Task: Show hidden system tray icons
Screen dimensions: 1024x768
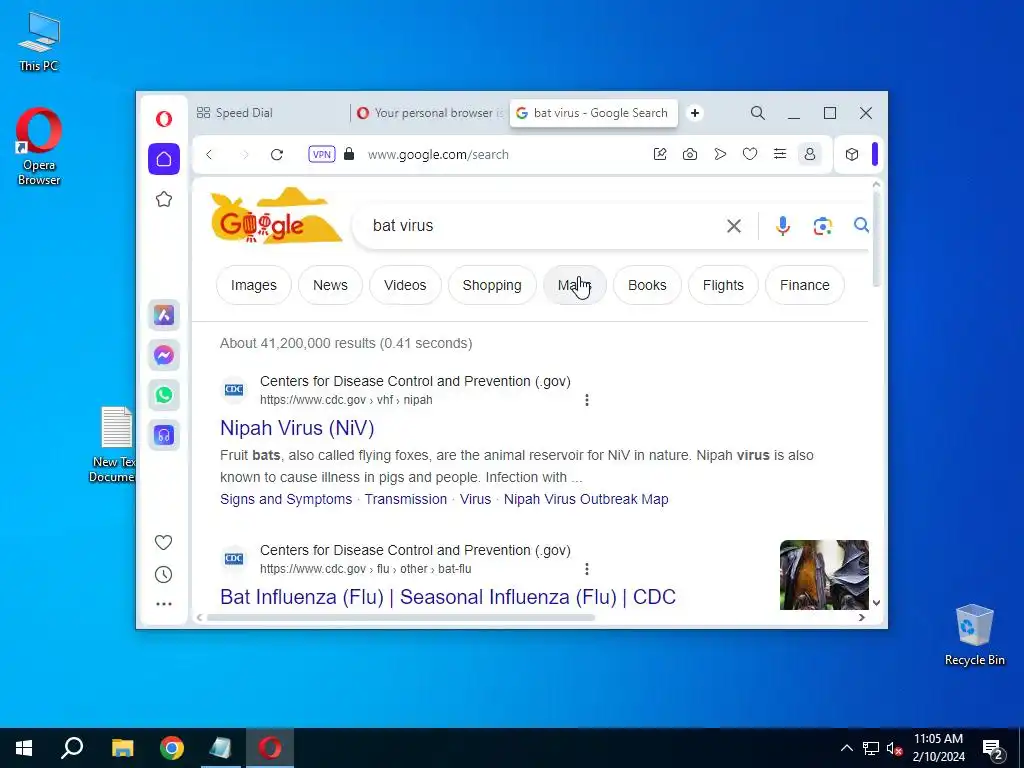Action: [846, 748]
